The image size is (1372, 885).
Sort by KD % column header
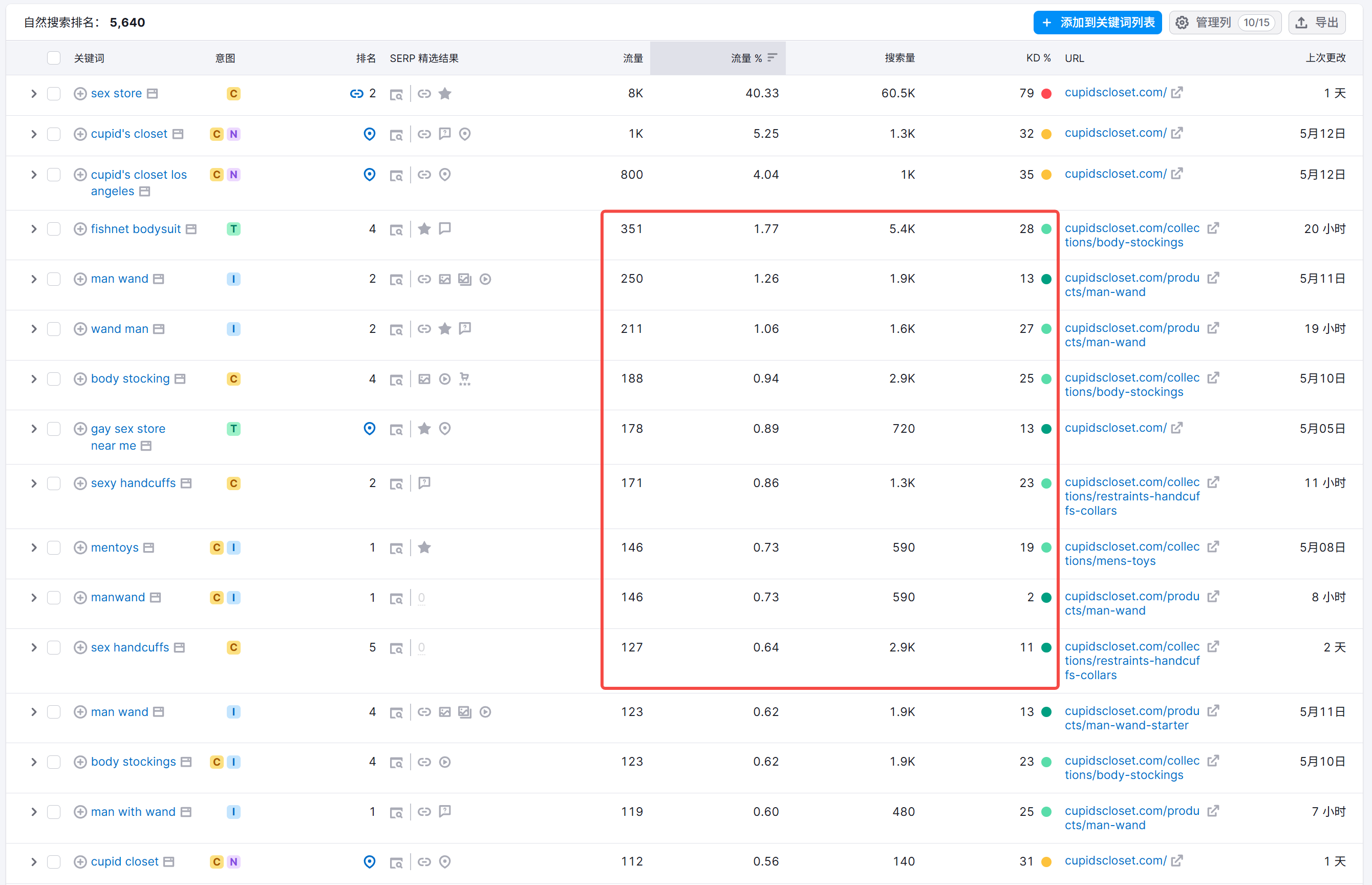1038,58
